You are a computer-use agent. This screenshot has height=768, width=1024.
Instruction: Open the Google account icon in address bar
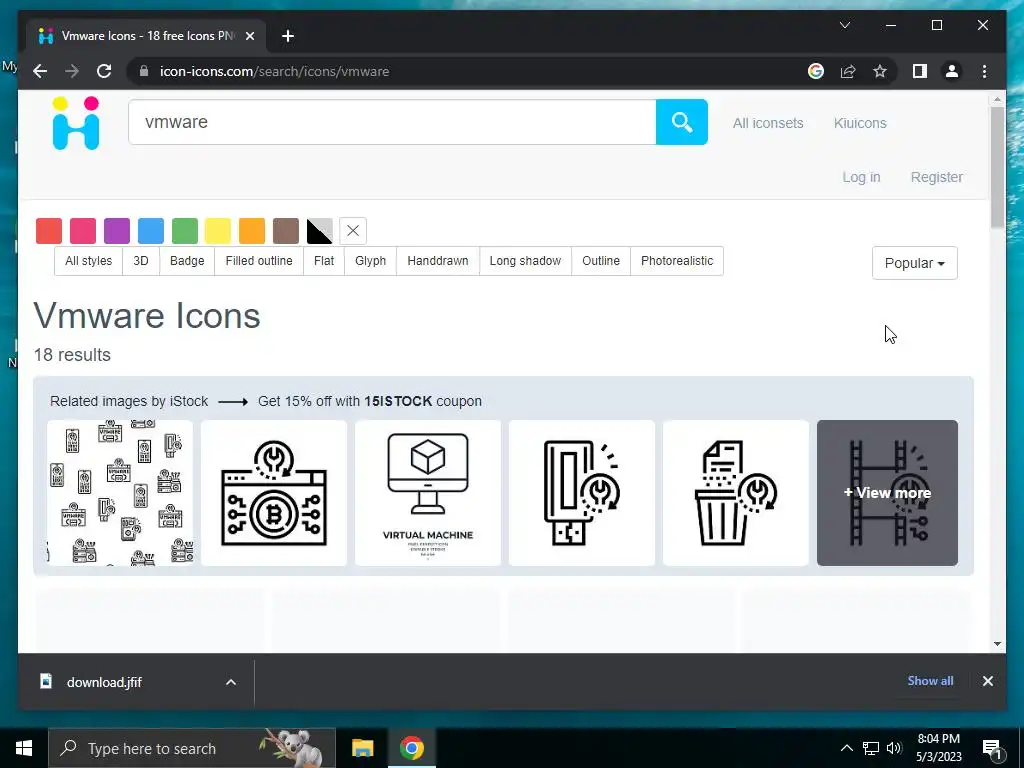(x=816, y=71)
